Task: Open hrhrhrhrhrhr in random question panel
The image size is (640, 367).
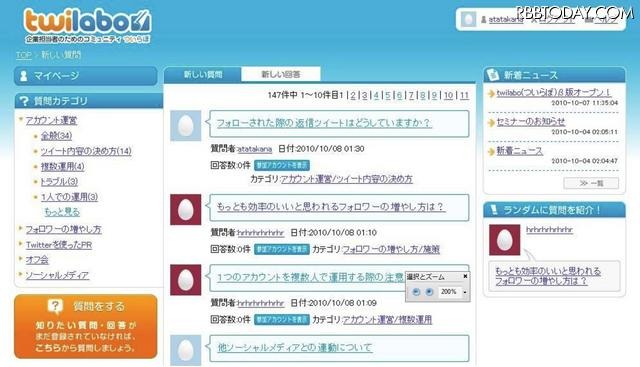Action: click(549, 230)
